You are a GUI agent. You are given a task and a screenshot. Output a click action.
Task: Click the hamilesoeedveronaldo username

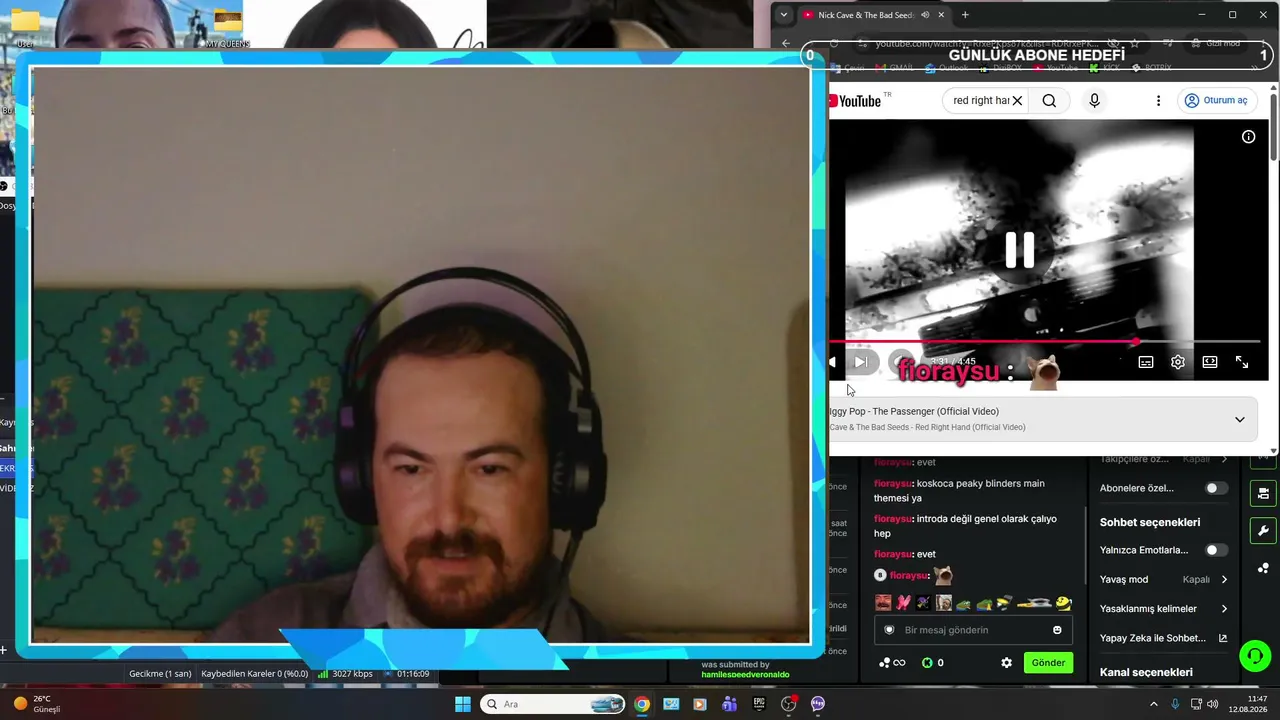pos(745,675)
